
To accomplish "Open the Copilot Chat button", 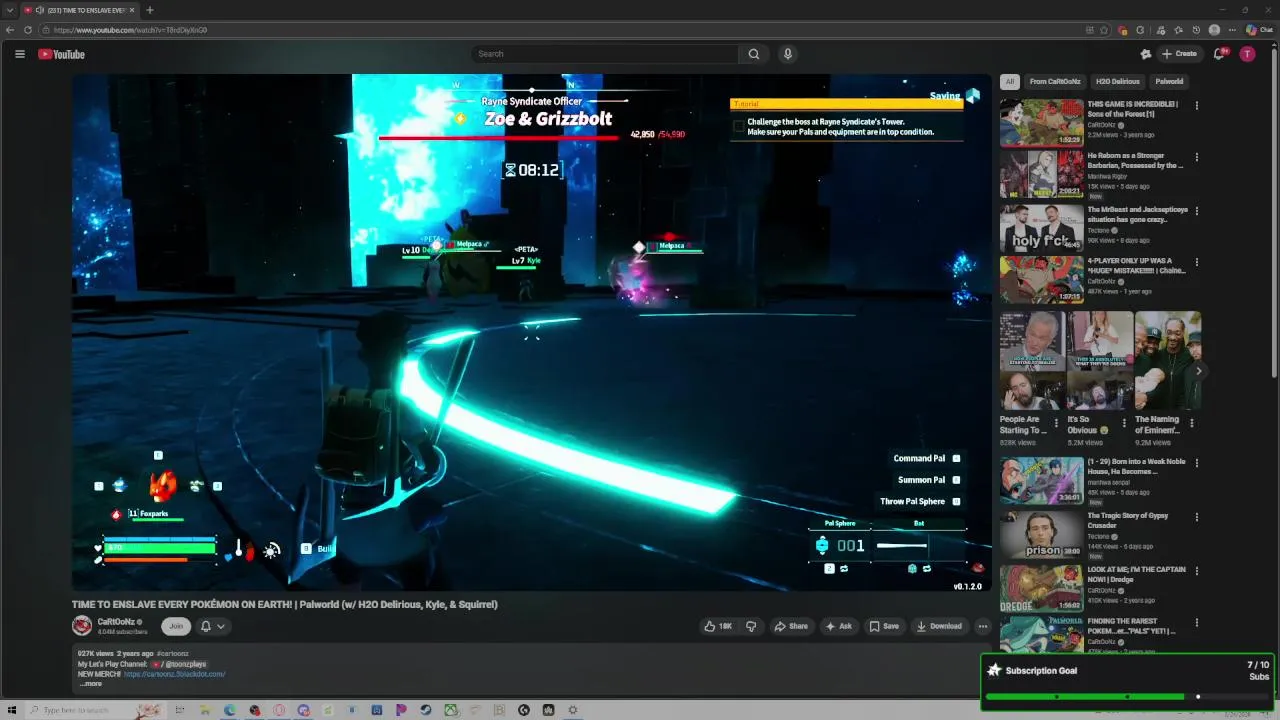I will (1259, 30).
